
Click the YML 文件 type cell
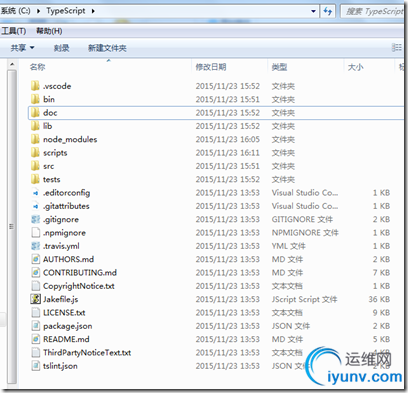(x=288, y=246)
